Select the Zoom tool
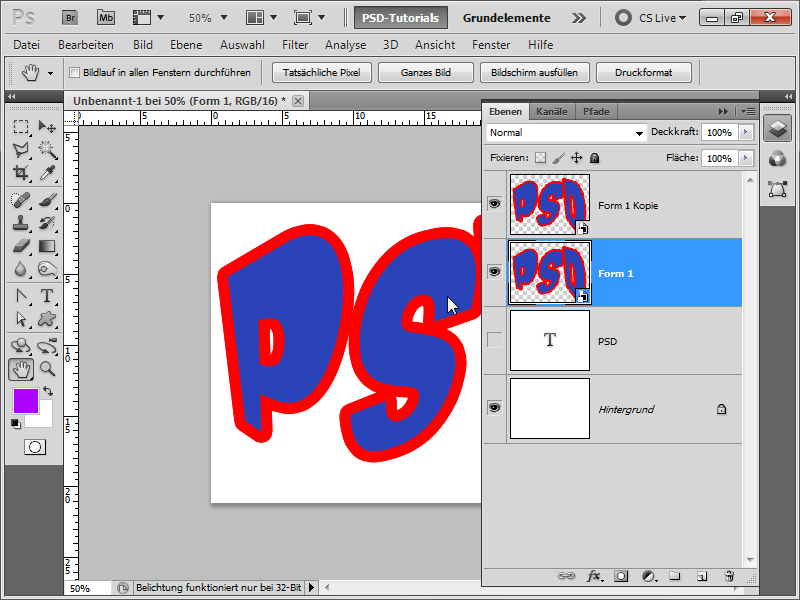 coord(47,369)
